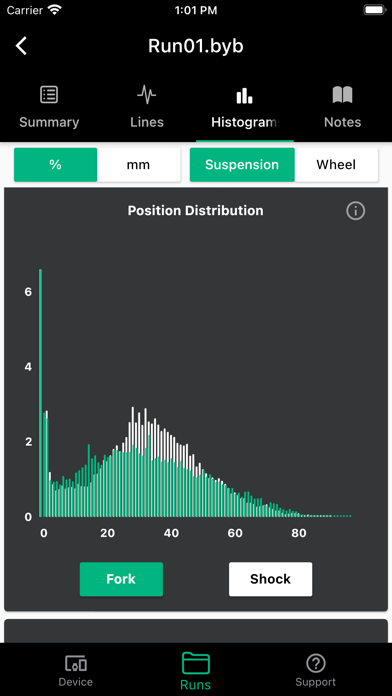
Task: Open the Position Distribution info icon
Action: (x=355, y=211)
